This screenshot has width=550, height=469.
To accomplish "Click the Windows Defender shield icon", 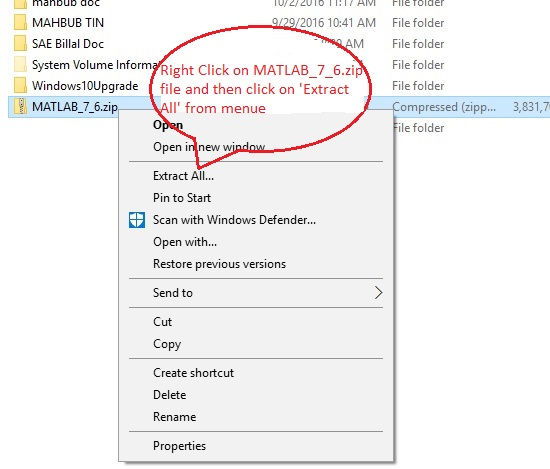I will (137, 220).
